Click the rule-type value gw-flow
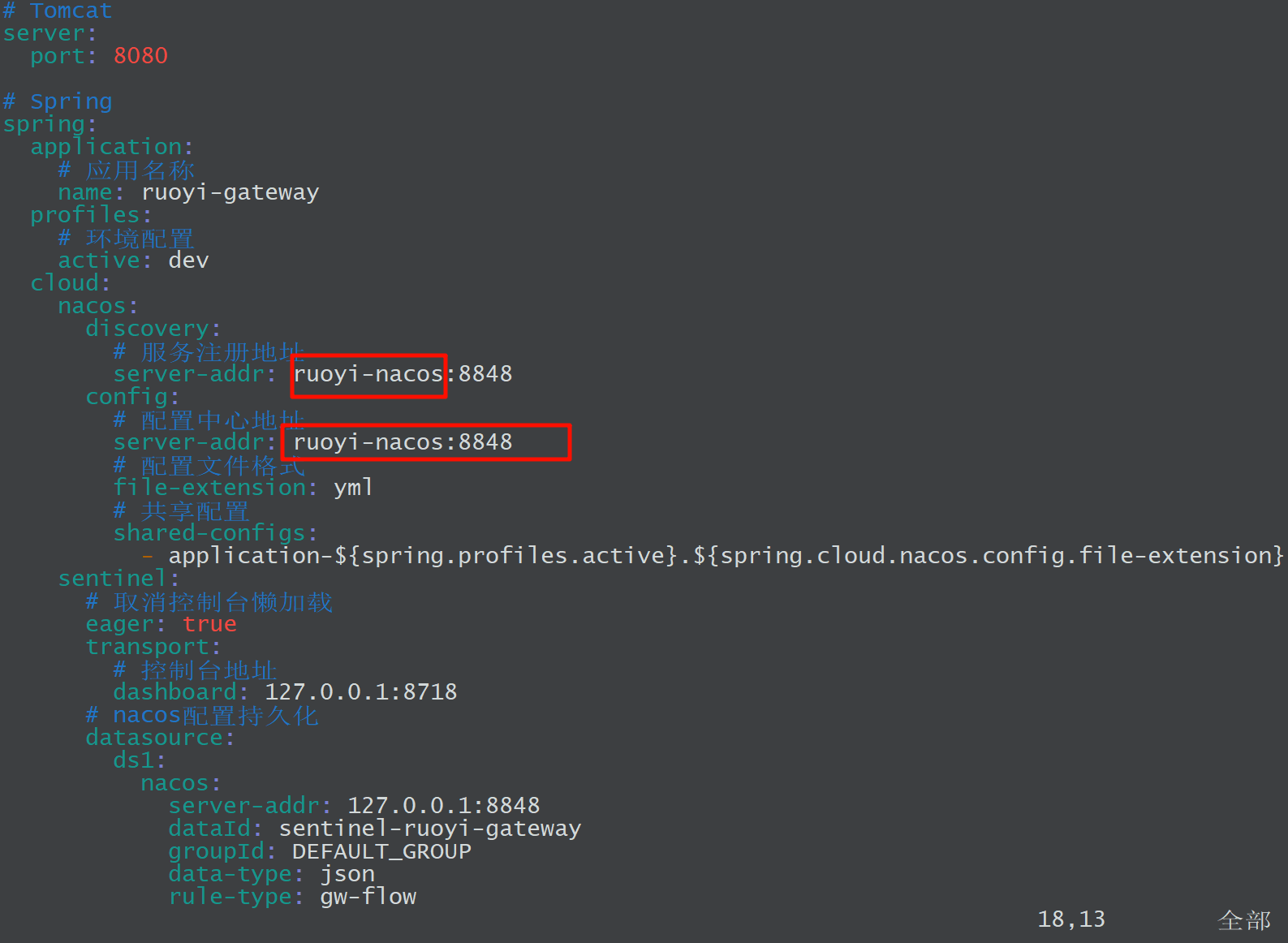Image resolution: width=1288 pixels, height=943 pixels. (x=368, y=897)
